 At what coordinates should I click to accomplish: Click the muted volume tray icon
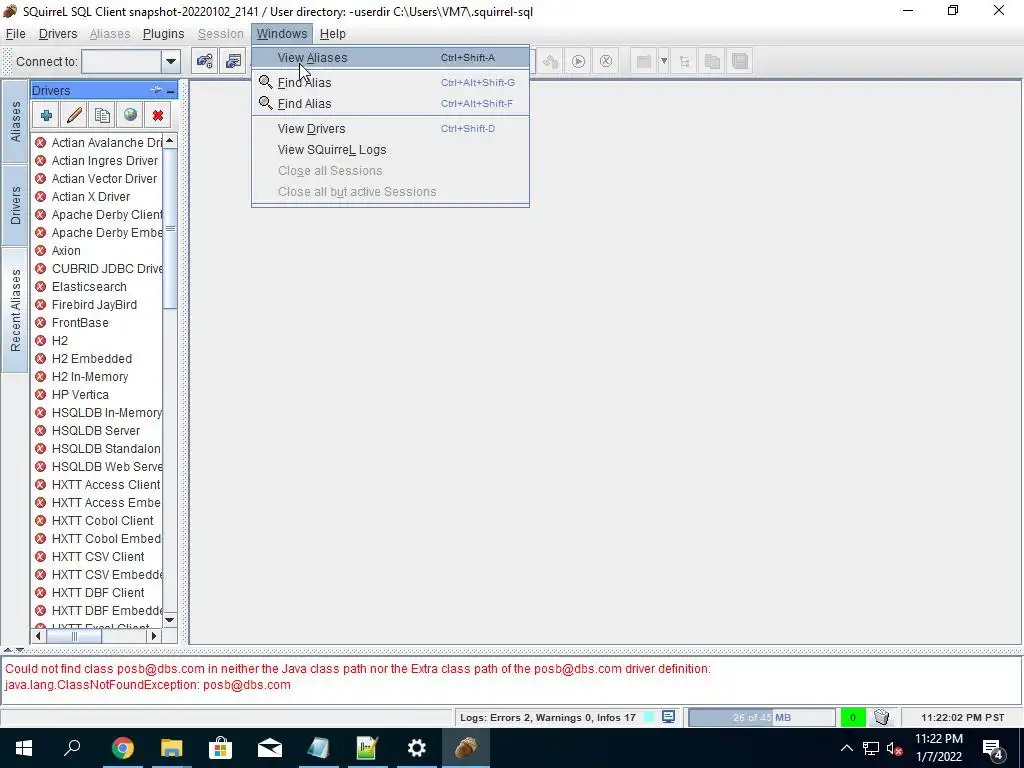click(x=894, y=748)
